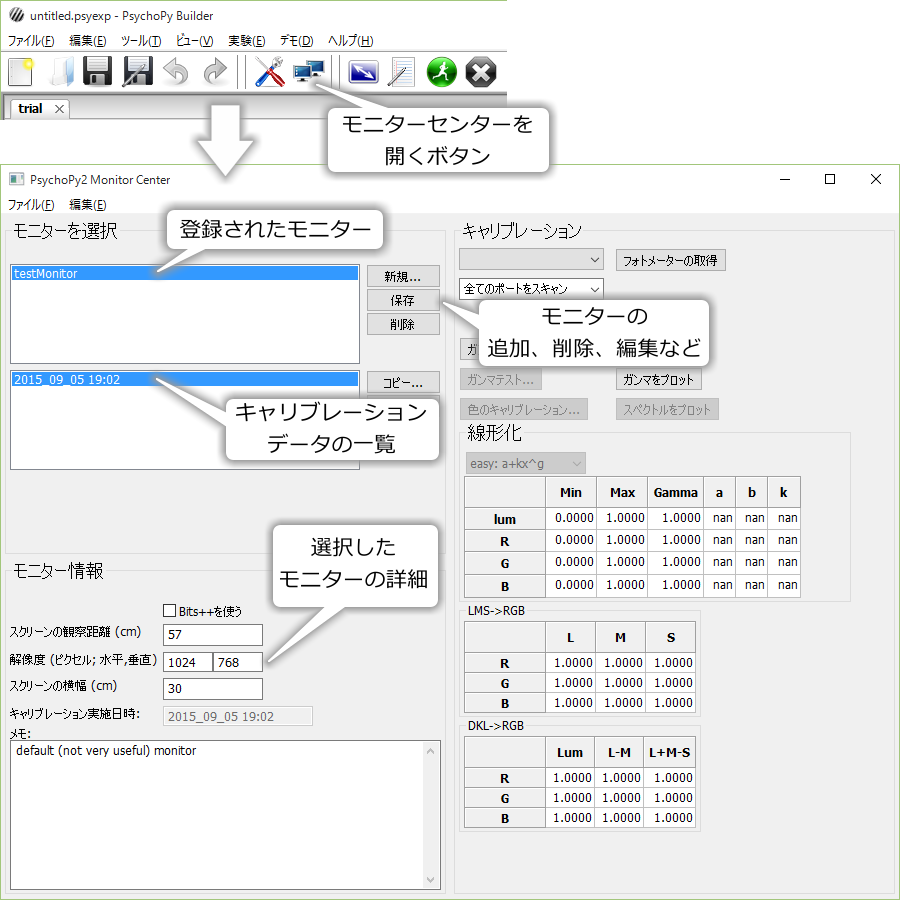Click the 色のキャリブレーション... button

tap(523, 410)
